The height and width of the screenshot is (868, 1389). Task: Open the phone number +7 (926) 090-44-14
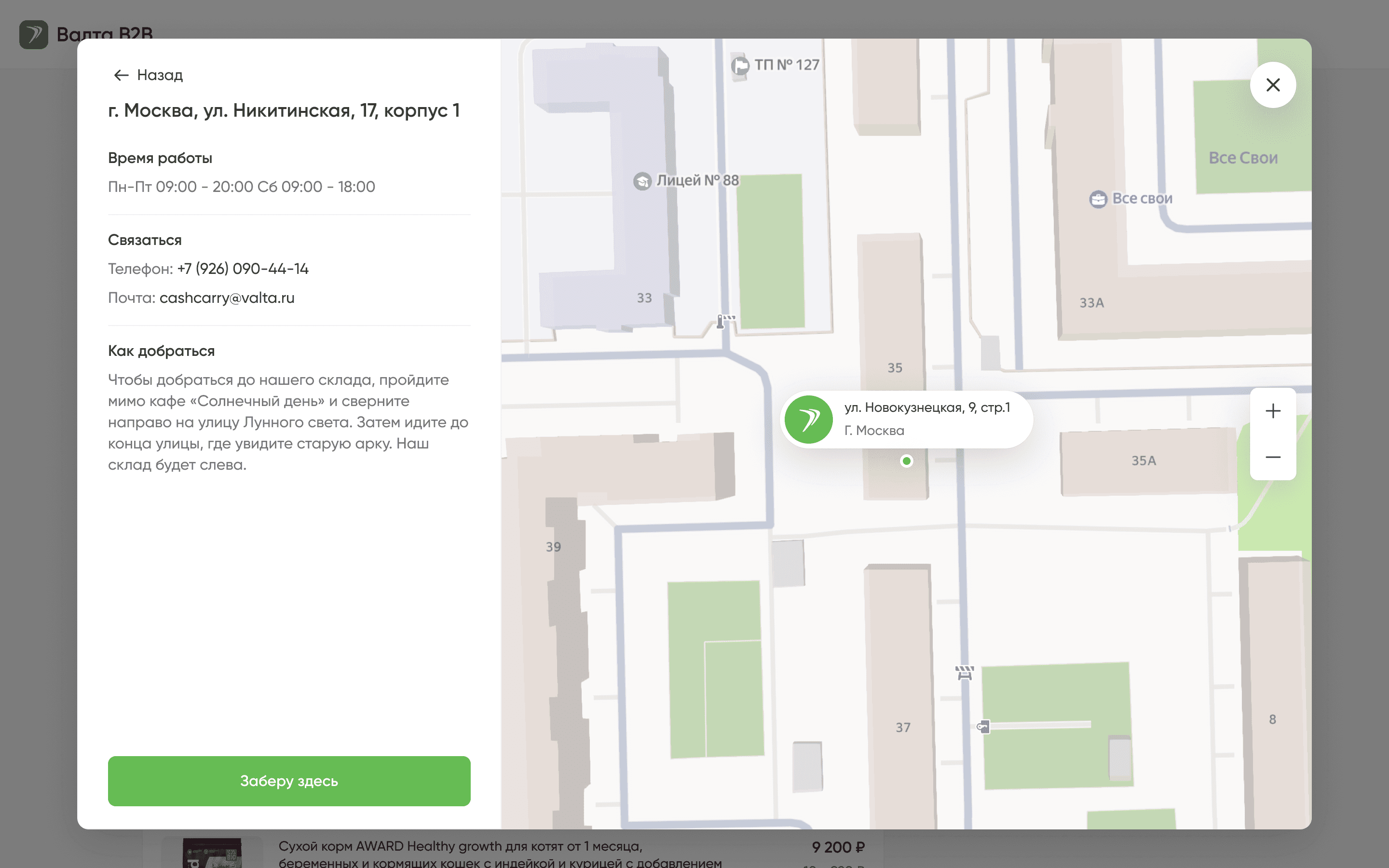[x=243, y=269]
